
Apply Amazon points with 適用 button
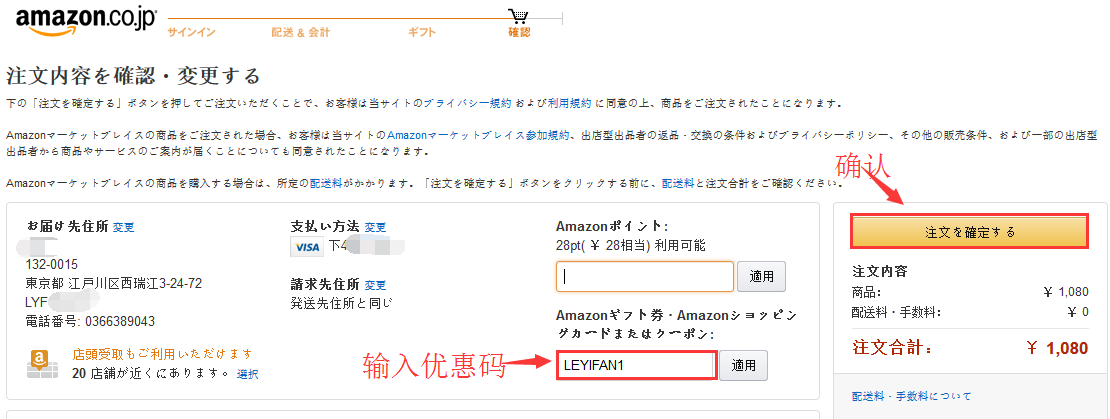pos(761,276)
